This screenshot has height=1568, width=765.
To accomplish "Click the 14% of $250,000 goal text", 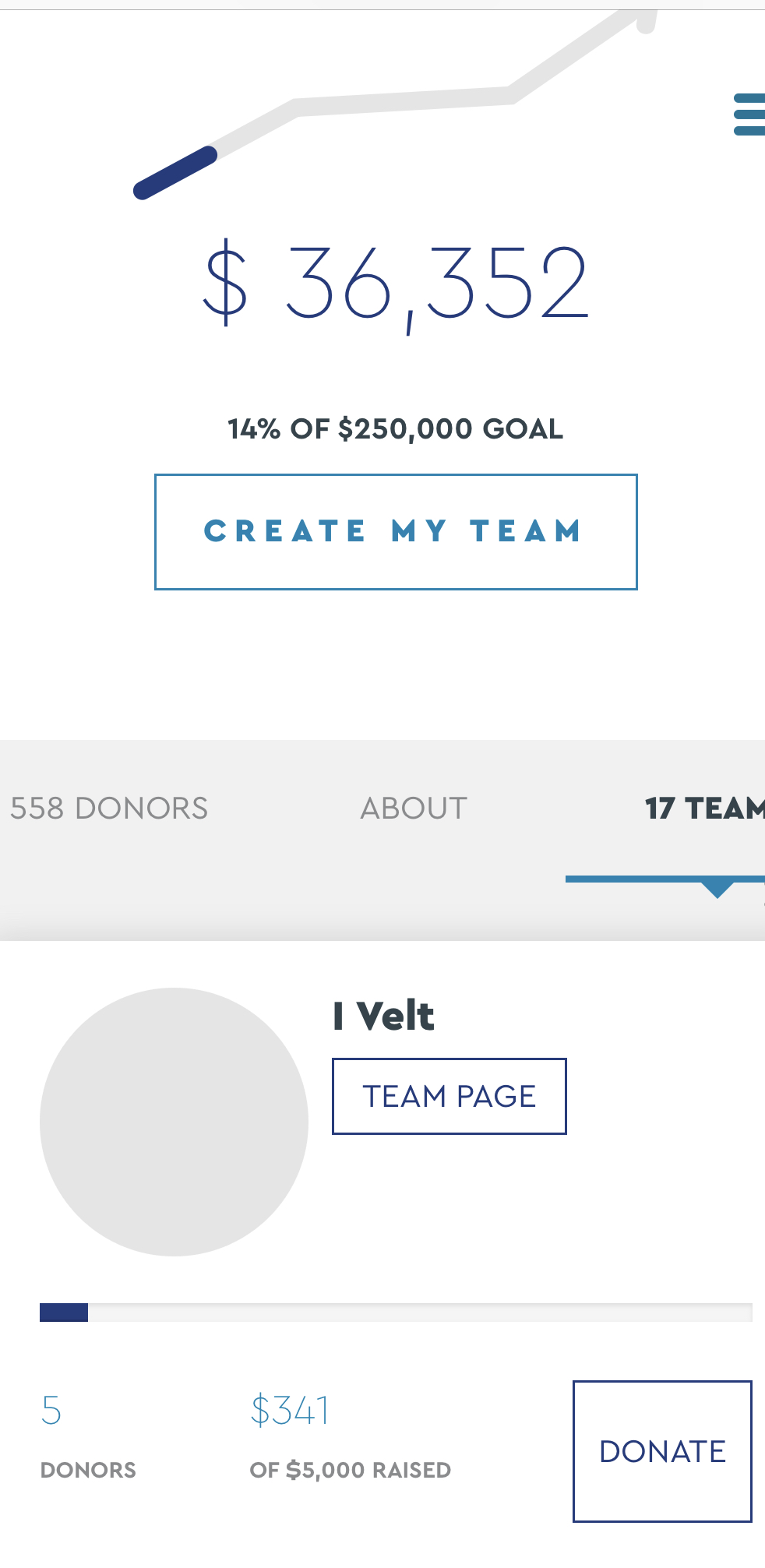I will (396, 429).
